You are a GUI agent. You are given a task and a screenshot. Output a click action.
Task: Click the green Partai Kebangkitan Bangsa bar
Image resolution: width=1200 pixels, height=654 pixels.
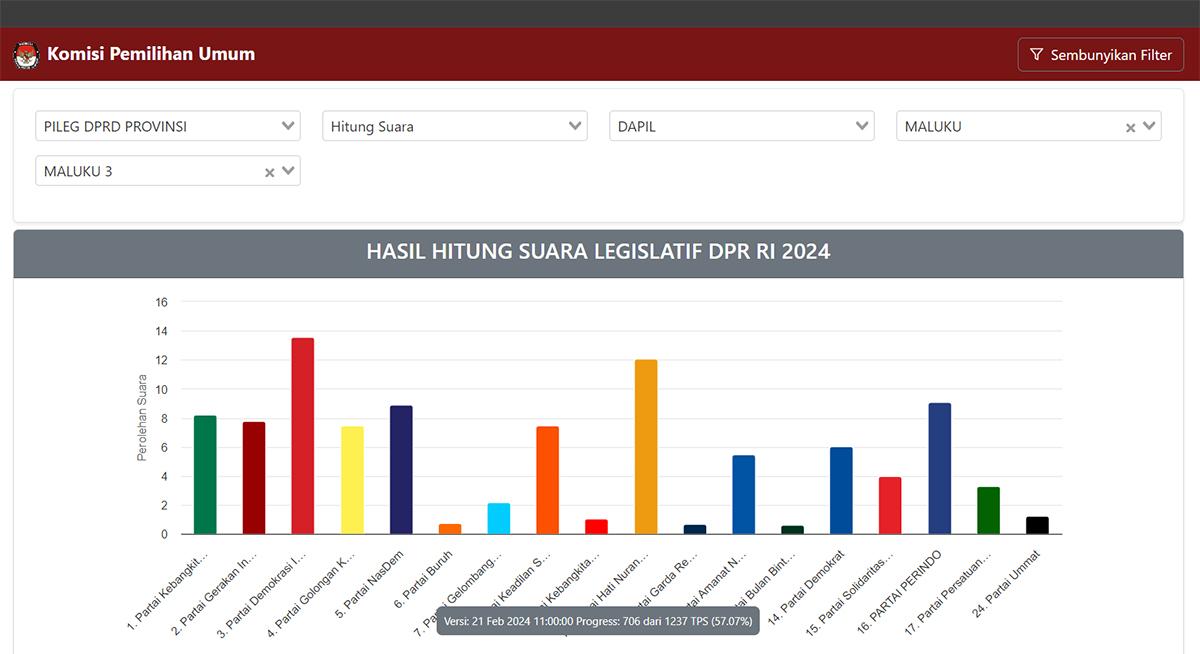tap(205, 475)
